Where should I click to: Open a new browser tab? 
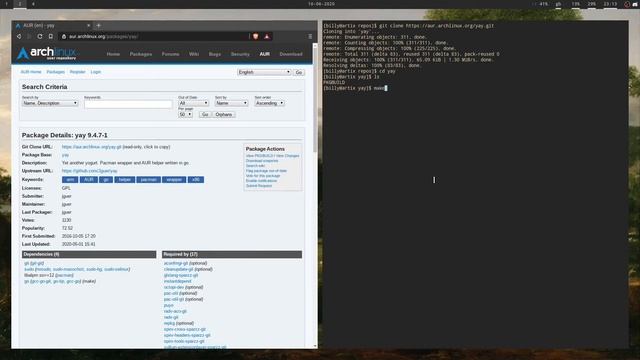point(98,25)
